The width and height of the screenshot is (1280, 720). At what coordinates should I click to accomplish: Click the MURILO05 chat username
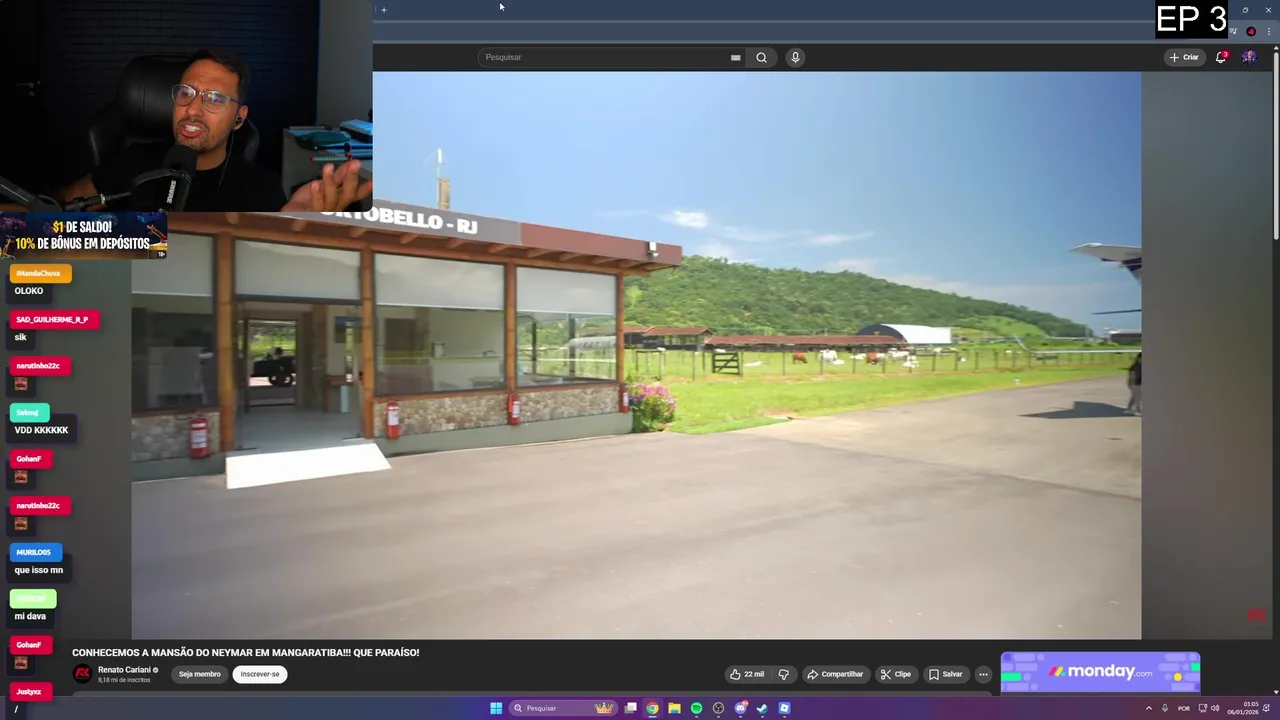[34, 552]
